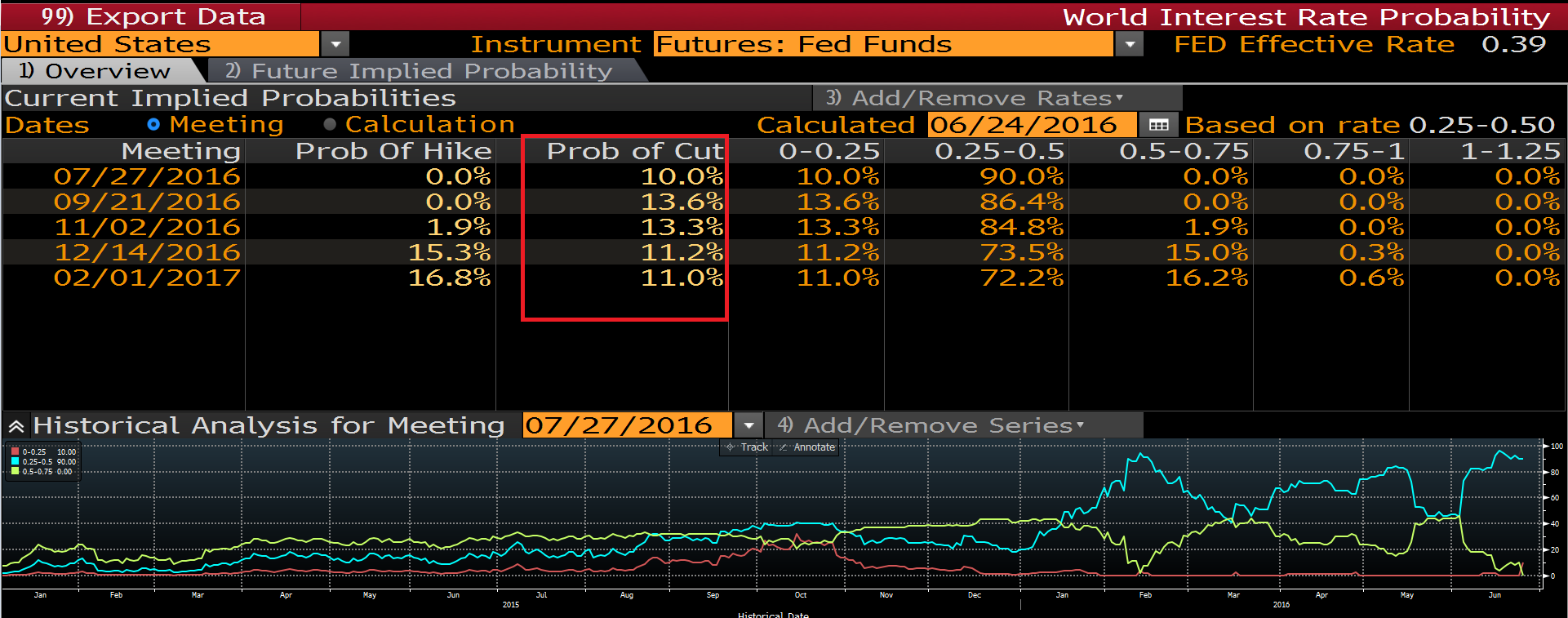This screenshot has width=1568, height=618.
Task: Select the Calculation radio button
Action: 330,125
